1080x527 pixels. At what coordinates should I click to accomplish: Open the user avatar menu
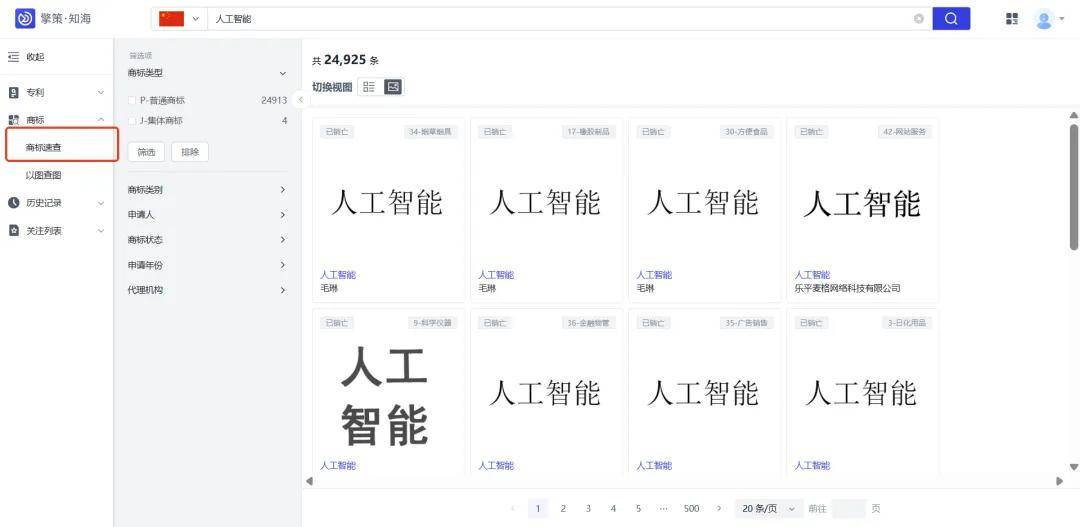pyautogui.click(x=1044, y=19)
